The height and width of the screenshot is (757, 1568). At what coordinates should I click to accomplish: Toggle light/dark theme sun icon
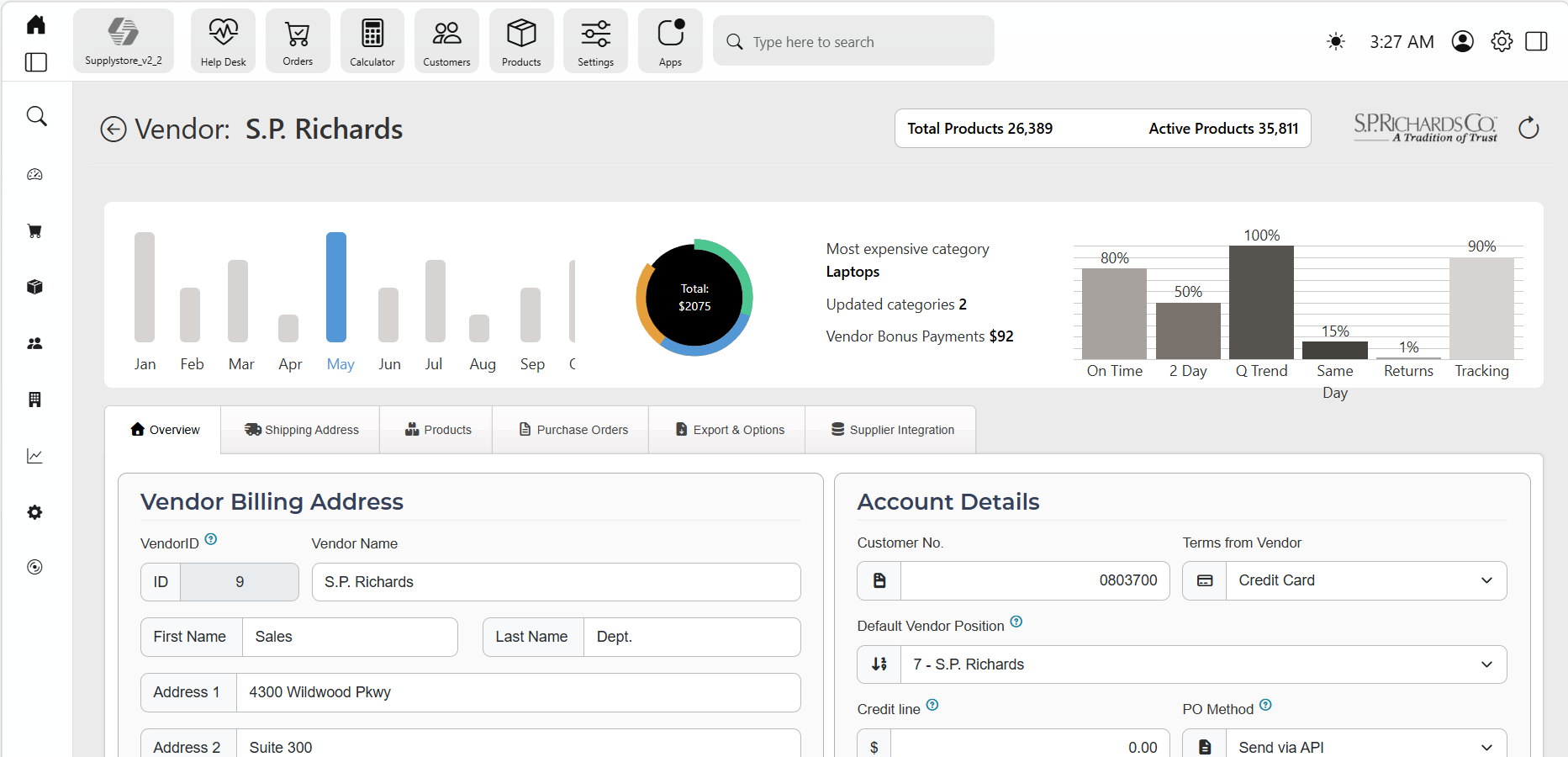click(x=1335, y=41)
